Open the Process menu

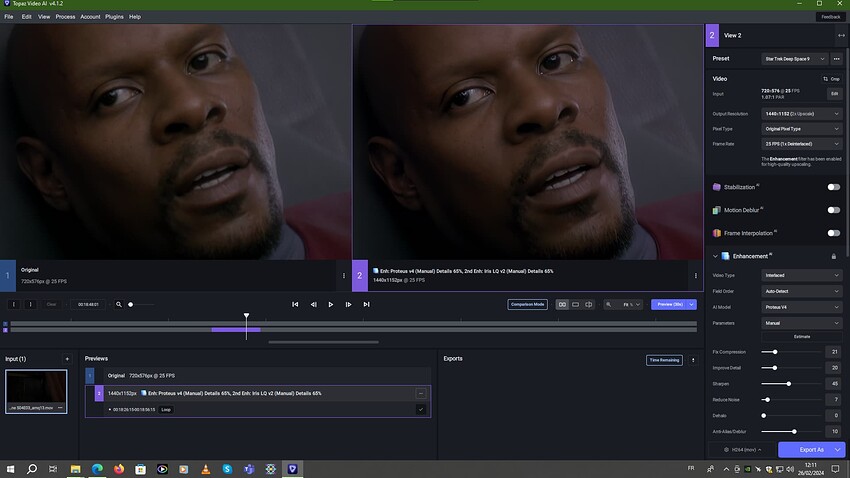point(65,17)
